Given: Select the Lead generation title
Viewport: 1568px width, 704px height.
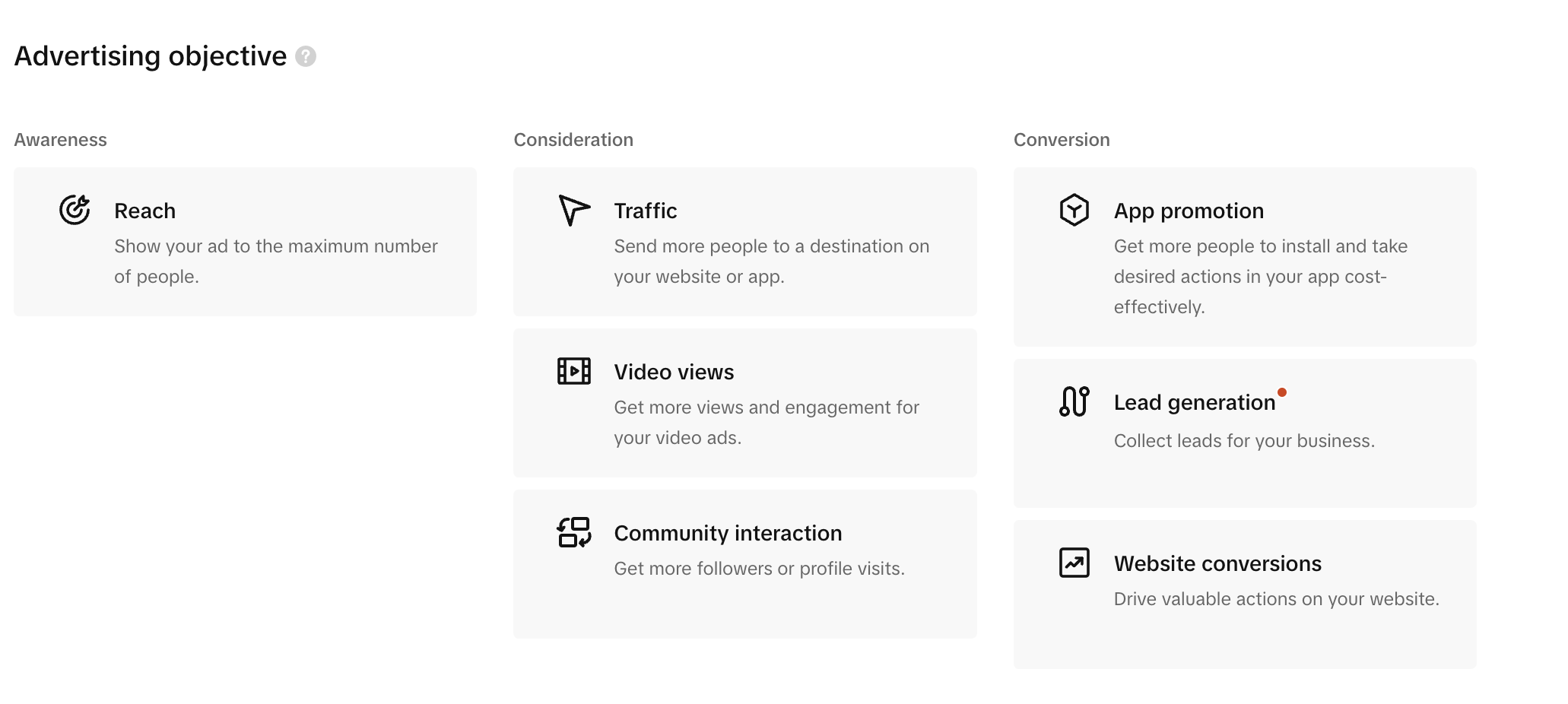Looking at the screenshot, I should [x=1194, y=402].
